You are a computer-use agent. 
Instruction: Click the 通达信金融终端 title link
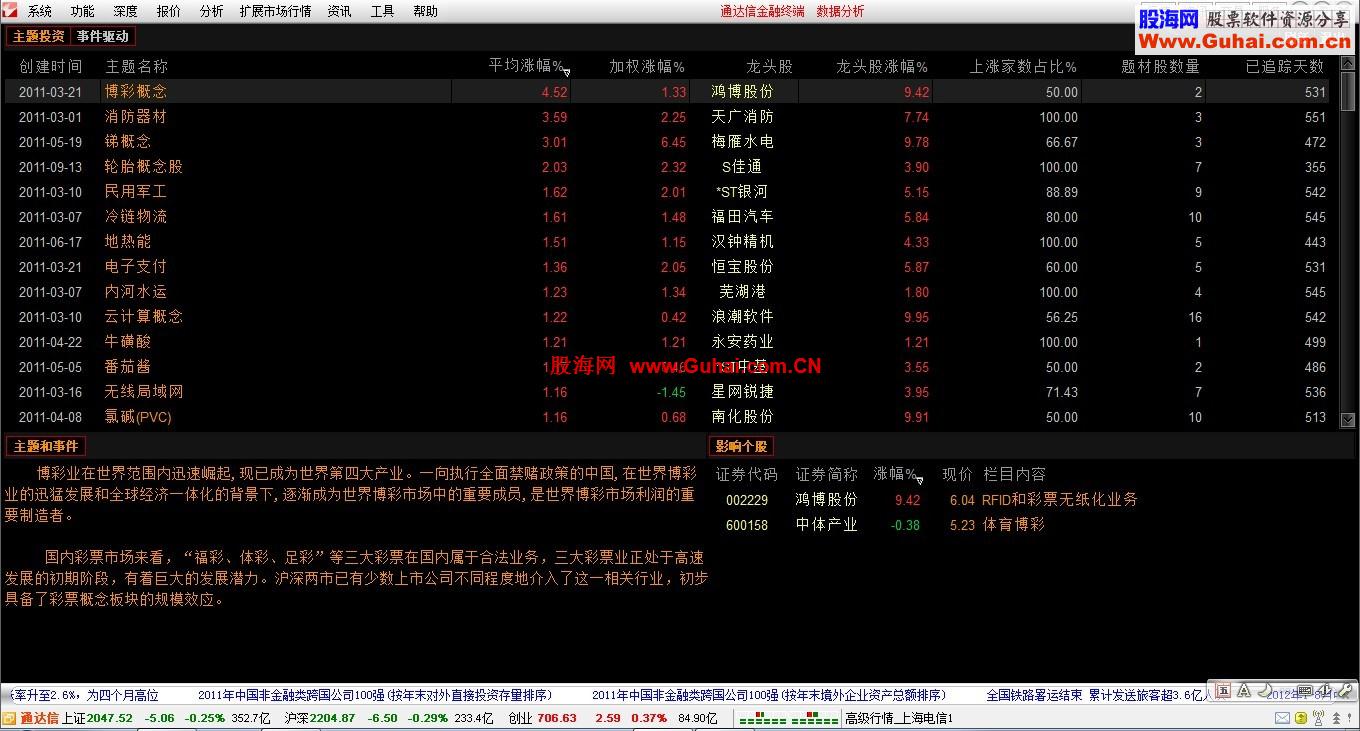pyautogui.click(x=762, y=11)
